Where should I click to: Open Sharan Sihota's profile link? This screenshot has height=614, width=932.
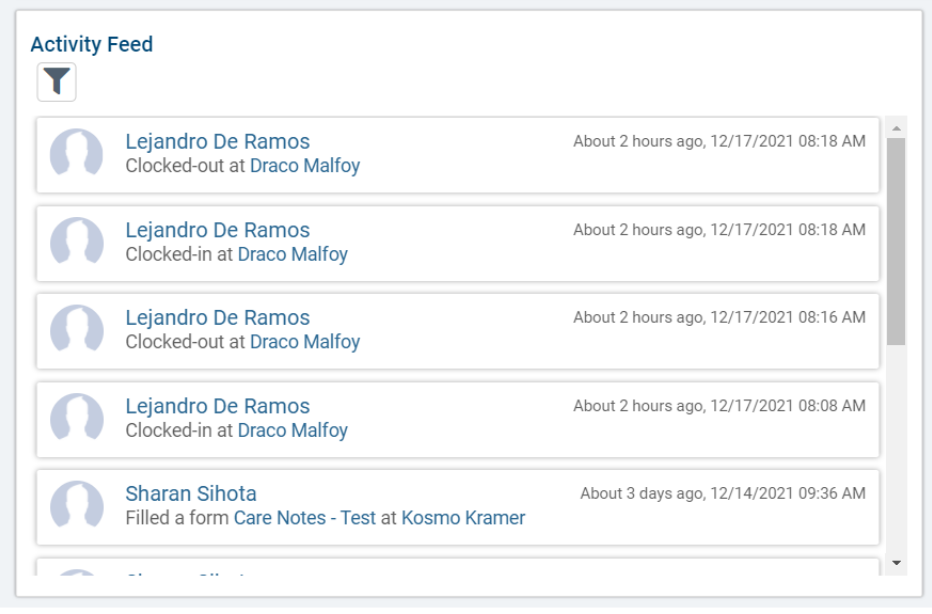190,494
